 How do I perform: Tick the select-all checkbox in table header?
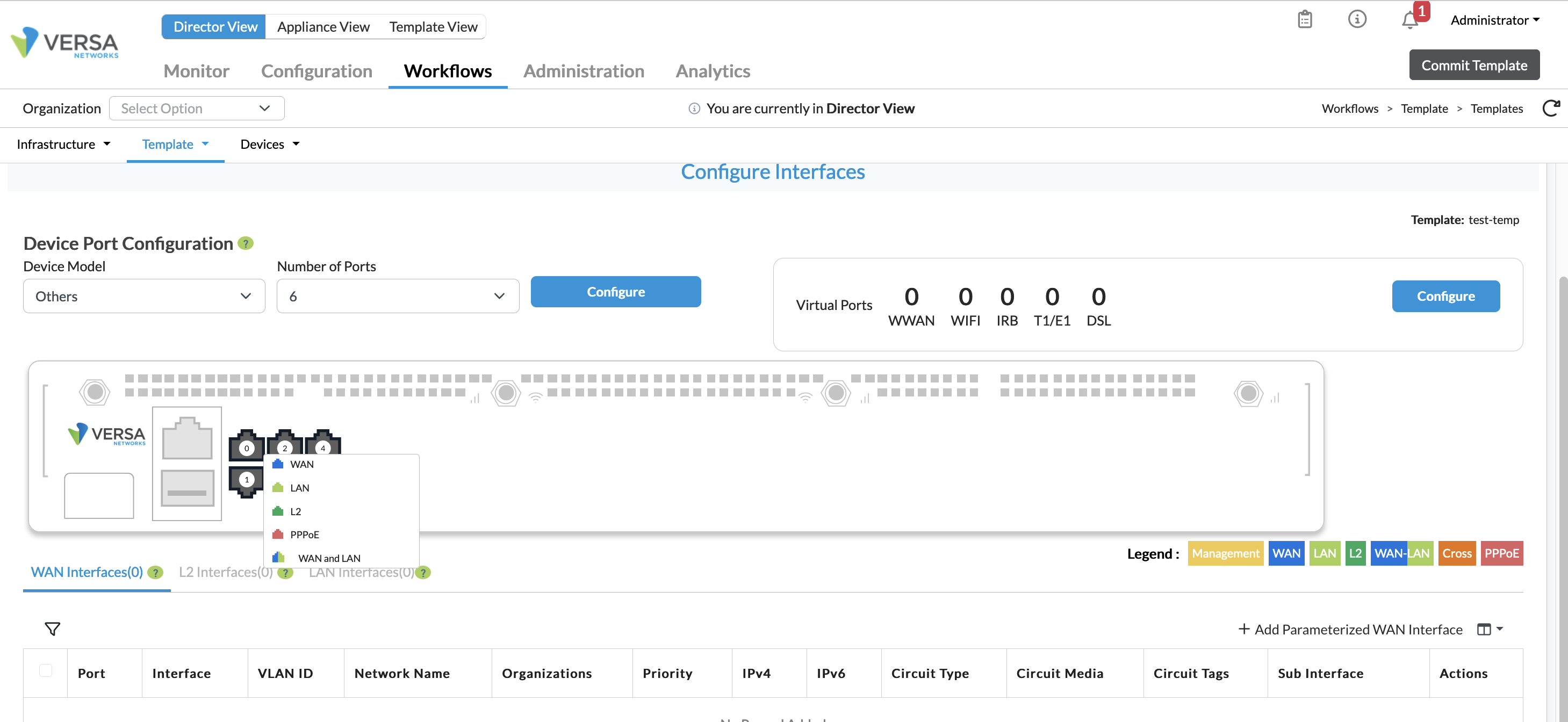click(x=46, y=670)
